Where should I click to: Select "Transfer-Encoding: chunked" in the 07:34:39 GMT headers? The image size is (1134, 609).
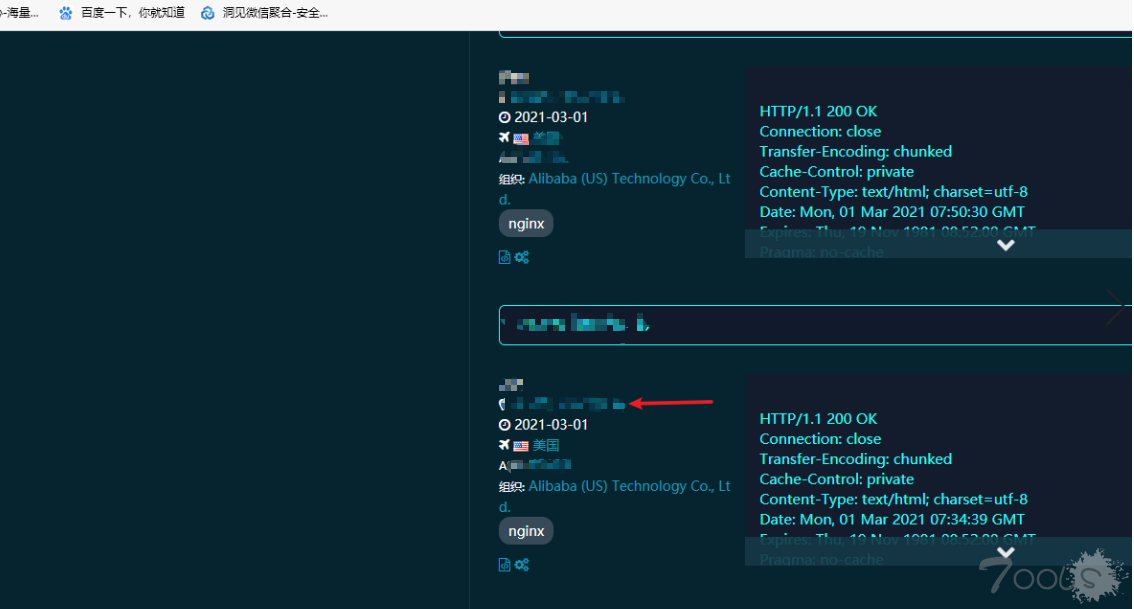tap(856, 459)
